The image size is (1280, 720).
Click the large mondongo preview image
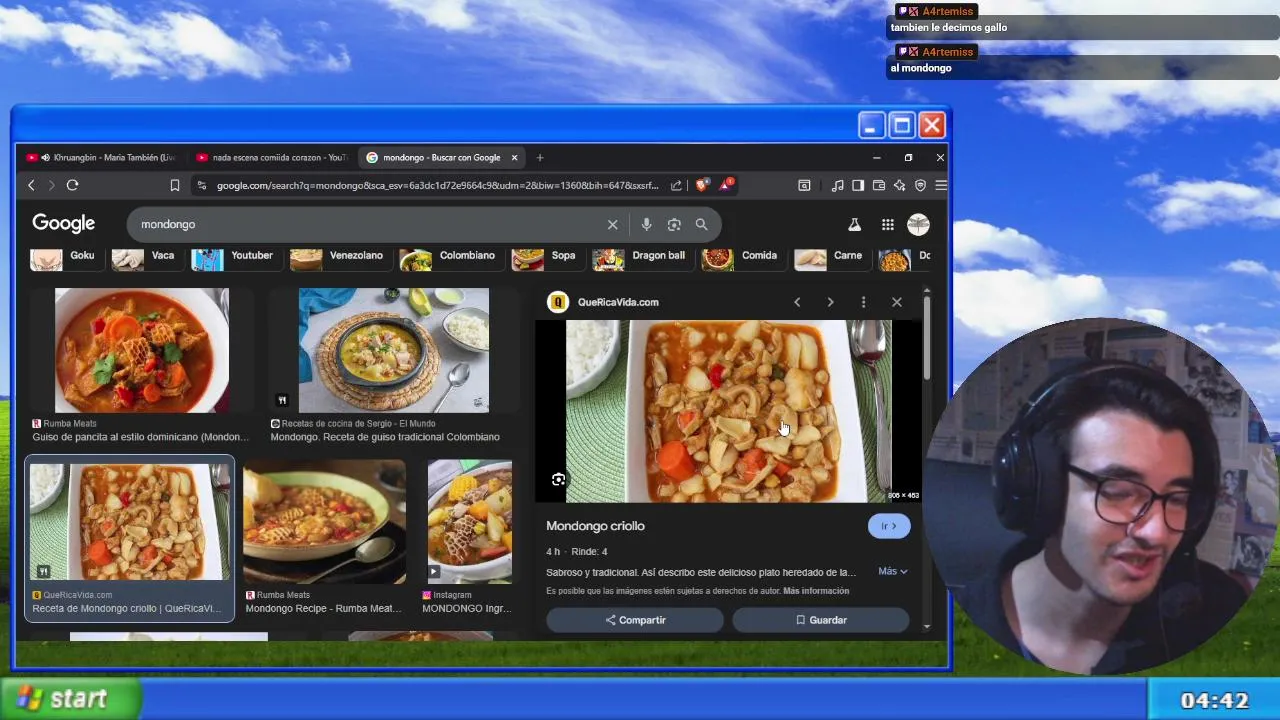[728, 411]
